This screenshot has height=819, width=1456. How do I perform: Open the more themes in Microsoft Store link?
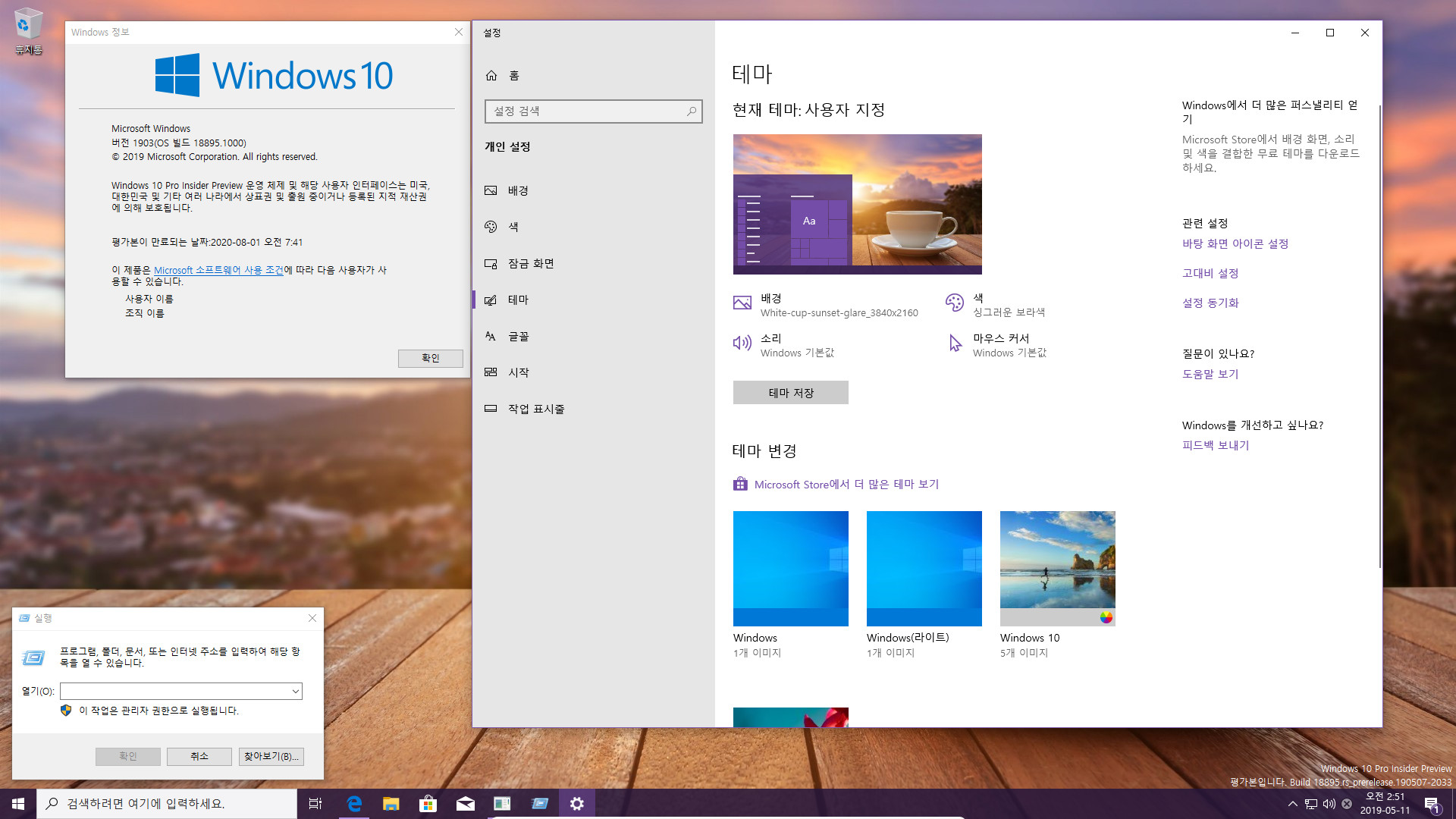846,484
